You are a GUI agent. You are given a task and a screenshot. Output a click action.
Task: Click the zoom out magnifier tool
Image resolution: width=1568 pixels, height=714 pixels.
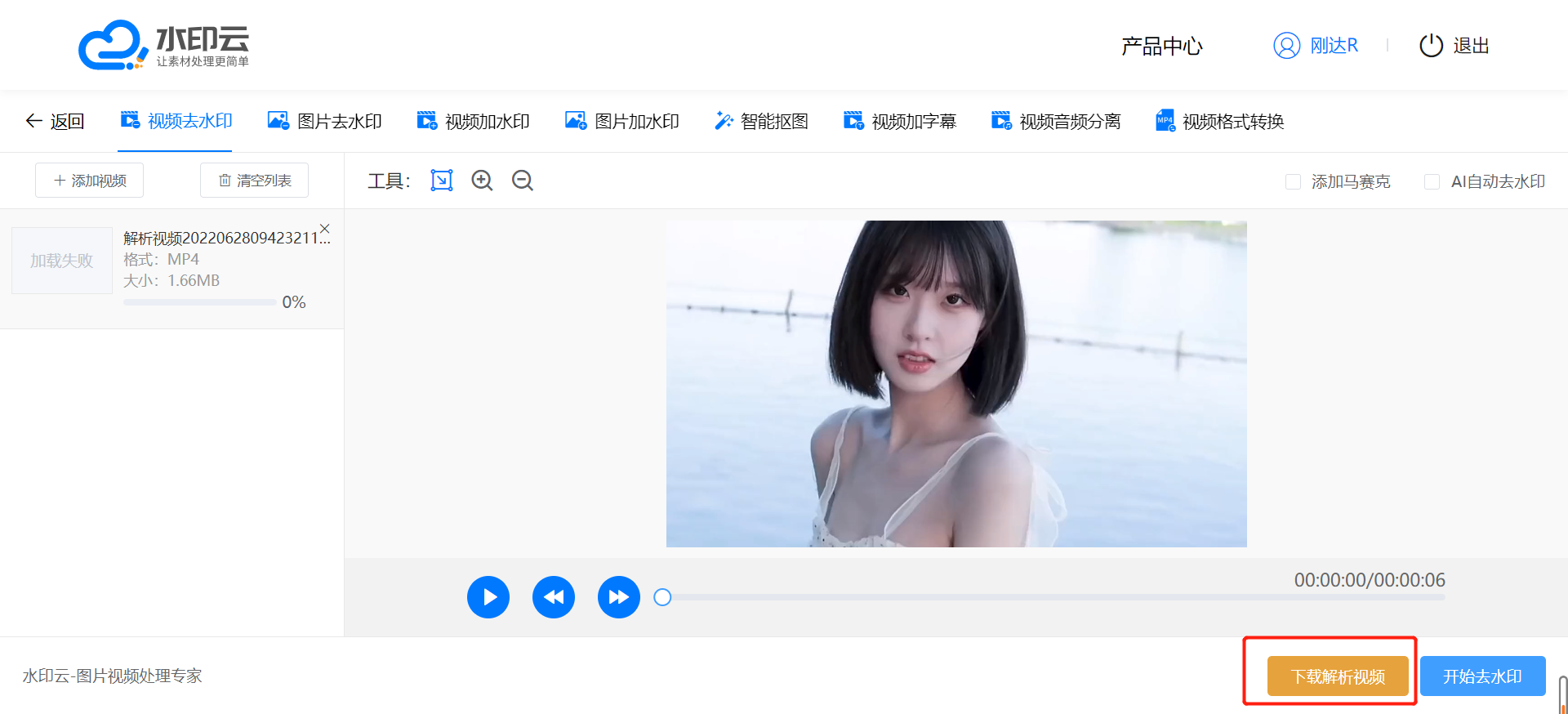coord(522,180)
